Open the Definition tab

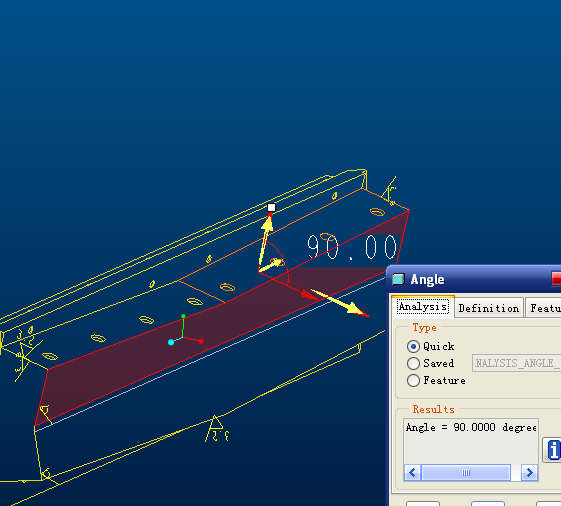coord(489,308)
